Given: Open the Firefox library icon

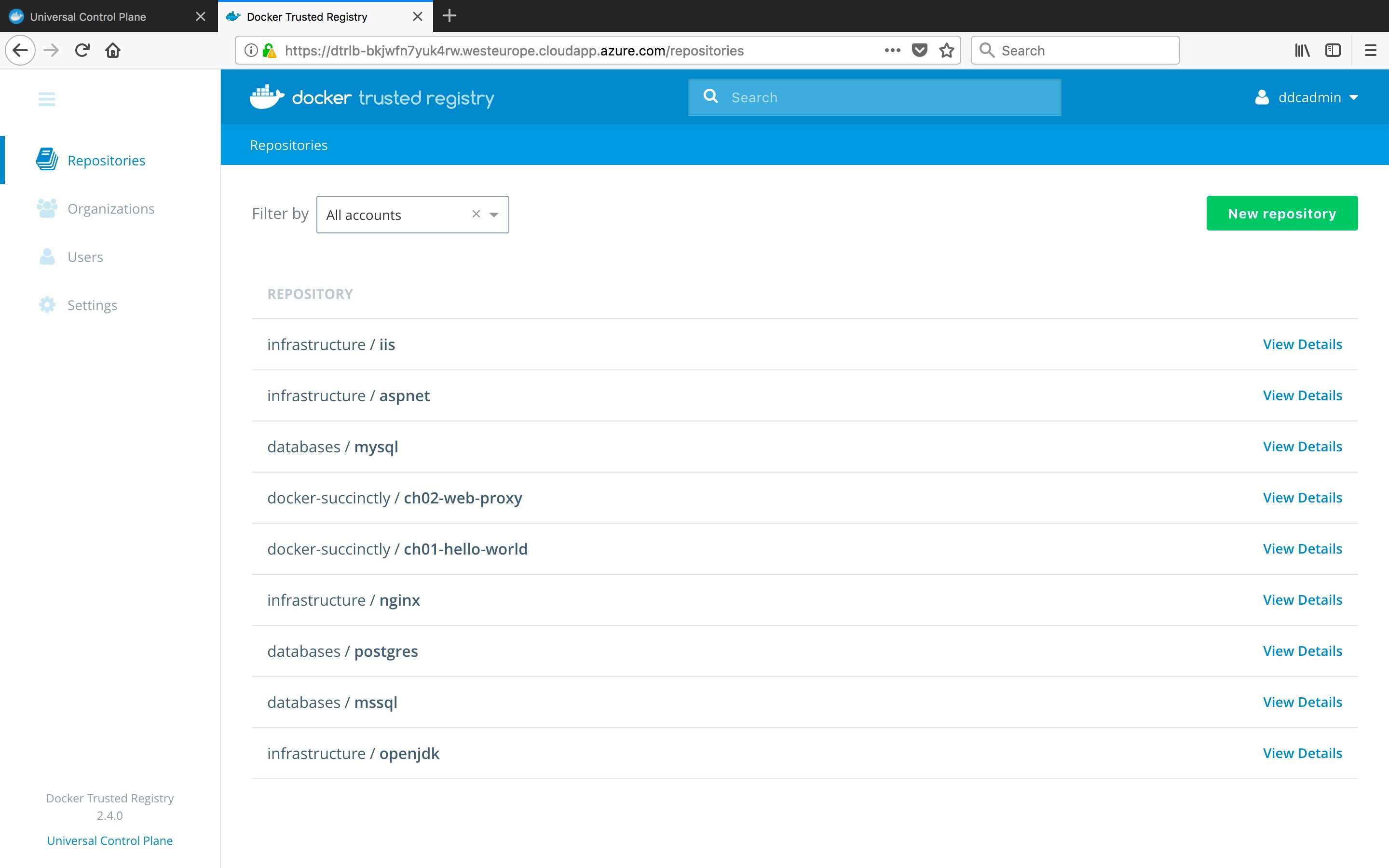Looking at the screenshot, I should coord(1301,51).
